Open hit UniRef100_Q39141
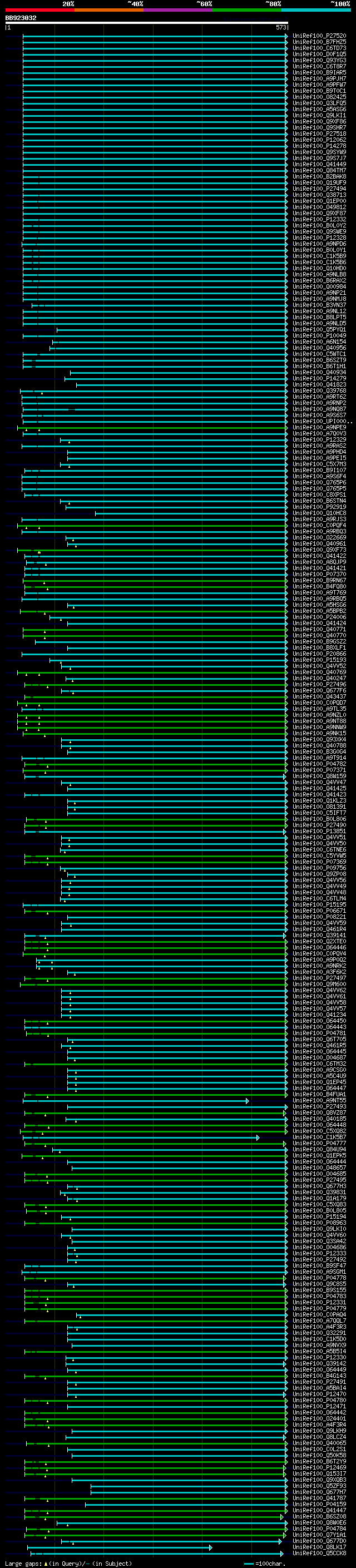The height and width of the screenshot is (1568, 356). point(319,936)
